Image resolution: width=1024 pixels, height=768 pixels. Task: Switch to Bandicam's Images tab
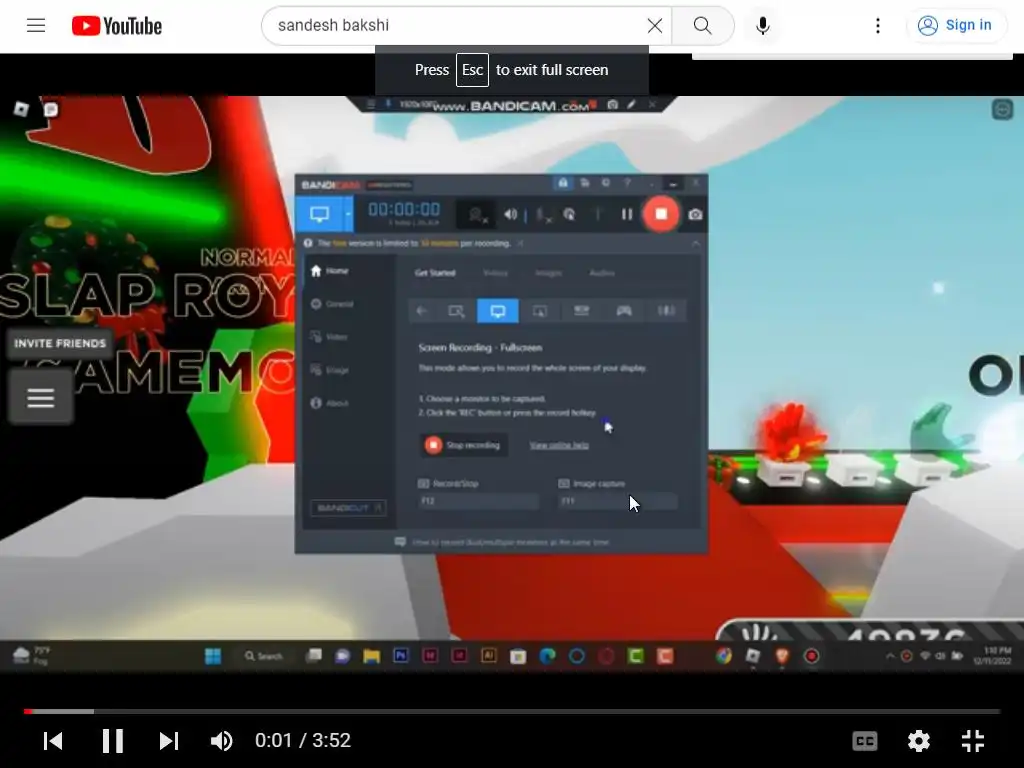(548, 273)
